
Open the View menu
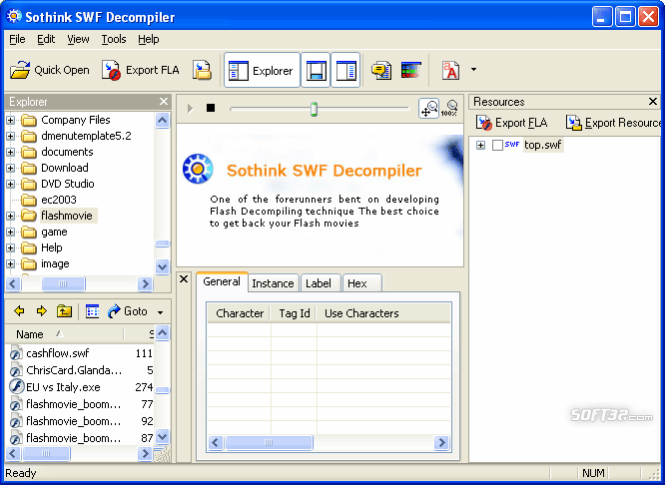click(x=78, y=39)
